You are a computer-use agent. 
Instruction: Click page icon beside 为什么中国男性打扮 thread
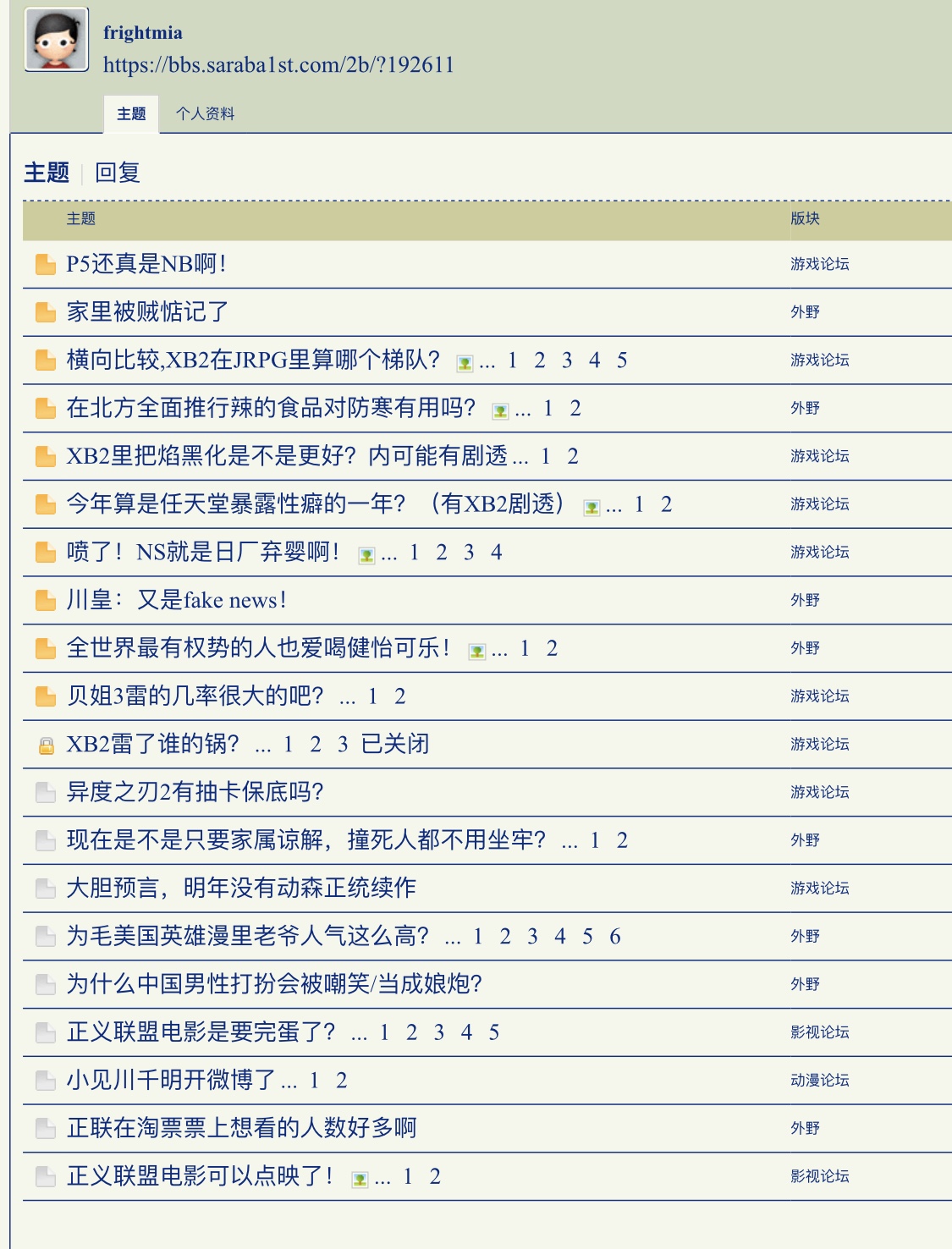(46, 985)
